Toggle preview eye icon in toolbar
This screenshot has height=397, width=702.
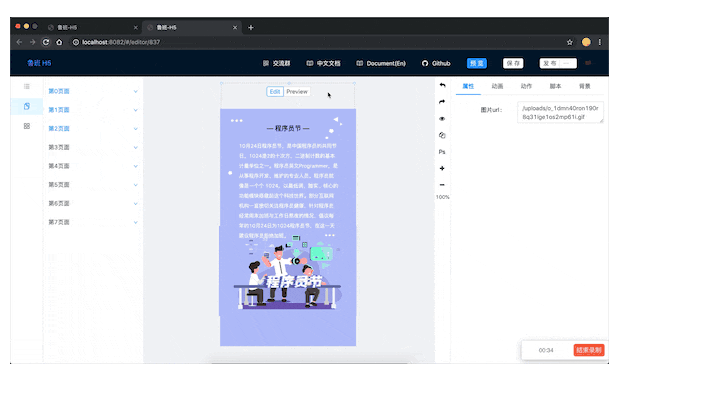[442, 119]
